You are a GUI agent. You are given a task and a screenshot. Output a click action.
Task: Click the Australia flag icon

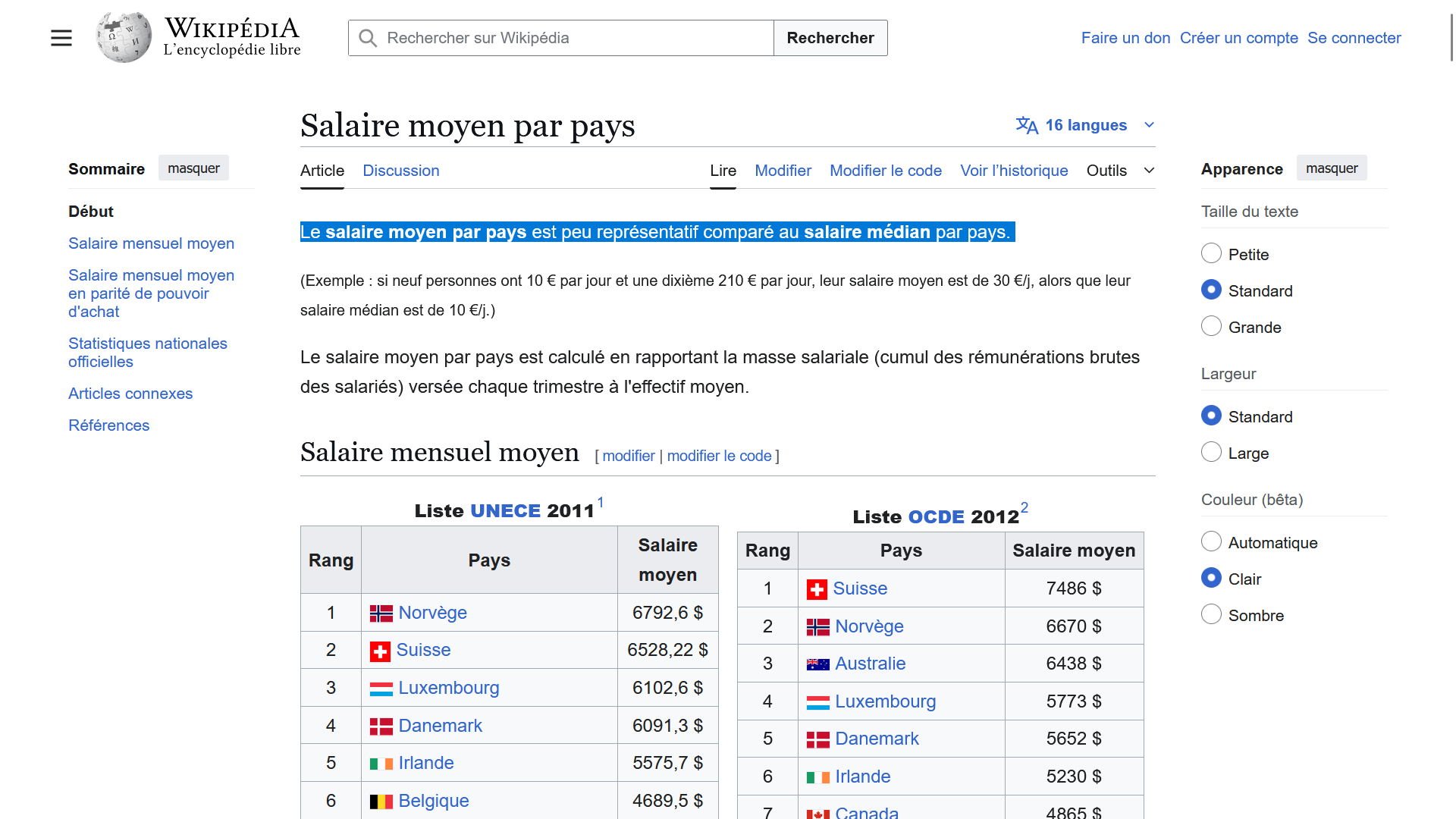tap(817, 664)
